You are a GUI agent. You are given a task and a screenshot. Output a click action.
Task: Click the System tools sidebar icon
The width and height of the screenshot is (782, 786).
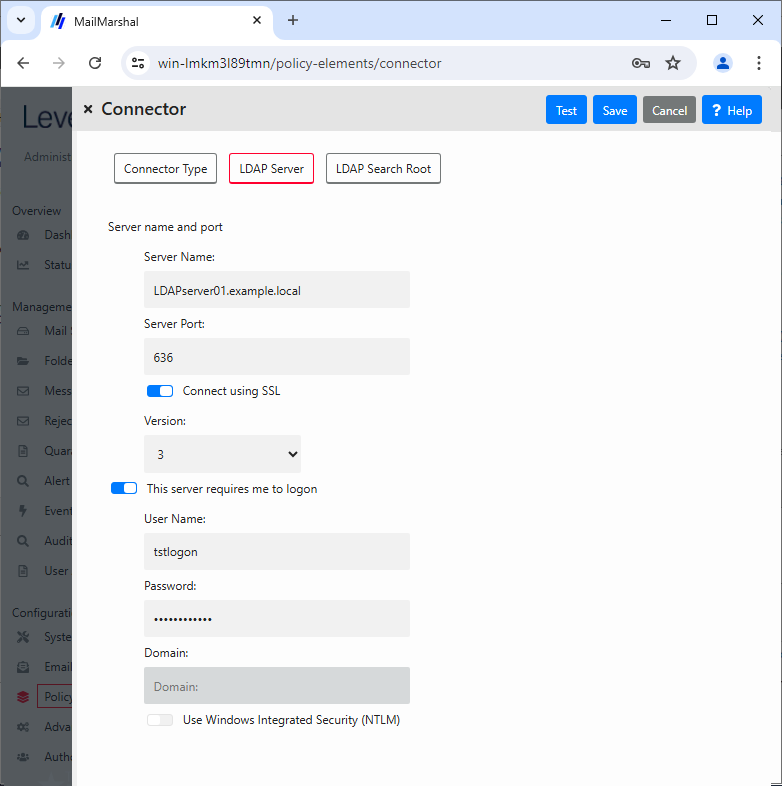(x=23, y=637)
